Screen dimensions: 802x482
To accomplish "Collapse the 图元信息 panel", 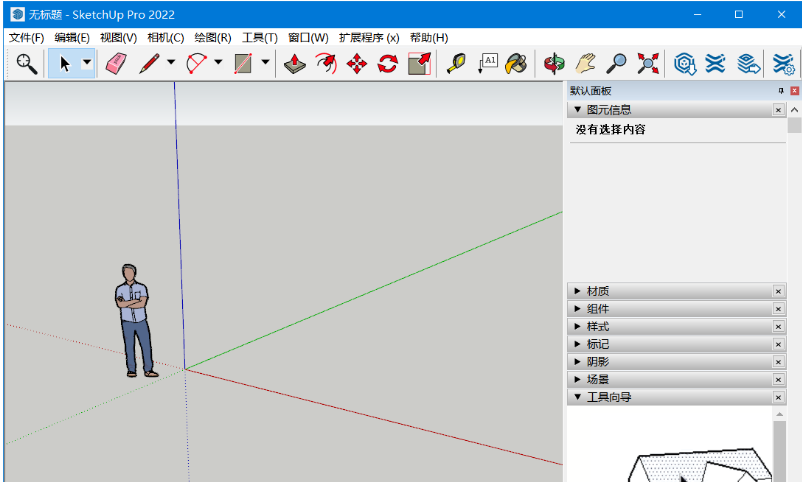I will pos(608,109).
